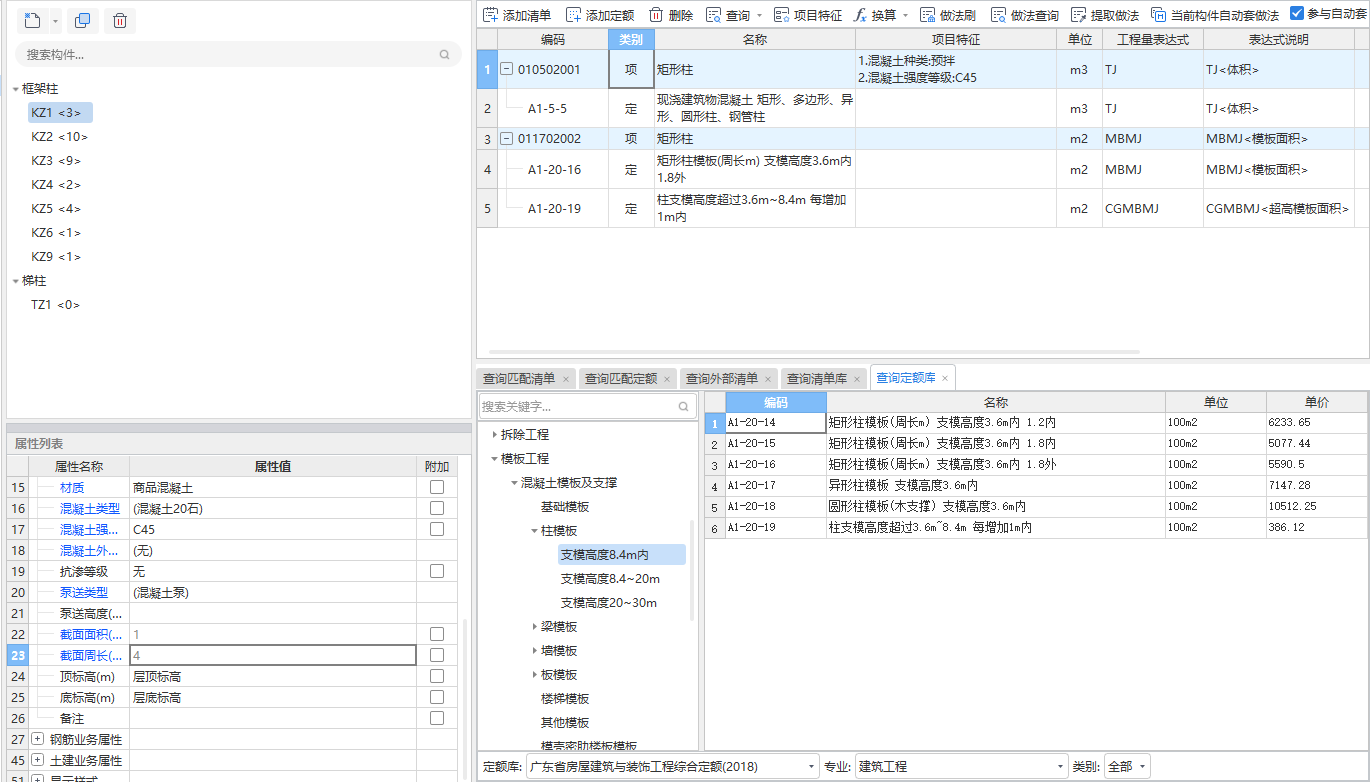Select 支模高度20~30m tree node
This screenshot has width=1370, height=782.
pos(608,603)
